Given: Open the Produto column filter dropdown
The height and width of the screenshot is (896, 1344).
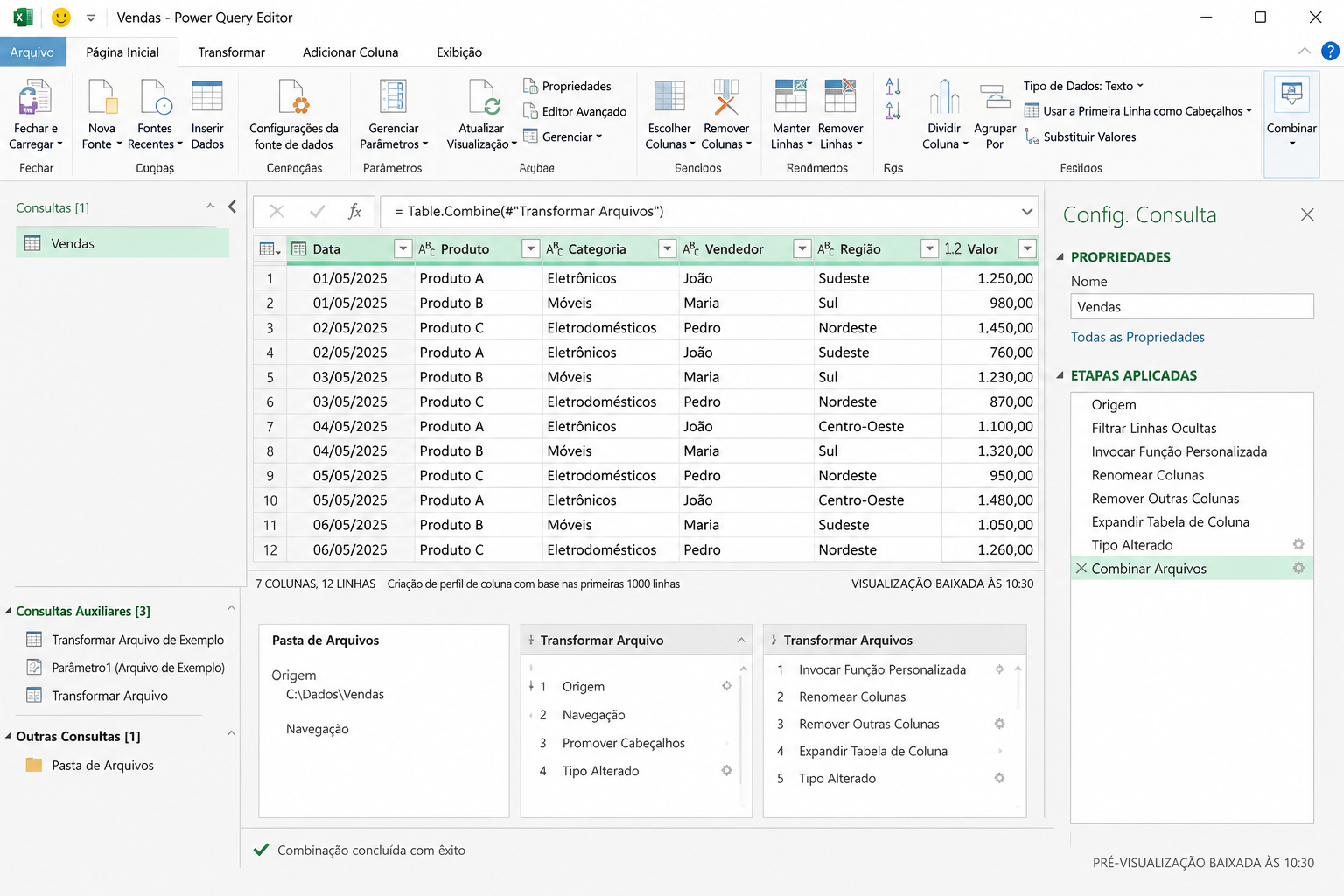Looking at the screenshot, I should (530, 248).
